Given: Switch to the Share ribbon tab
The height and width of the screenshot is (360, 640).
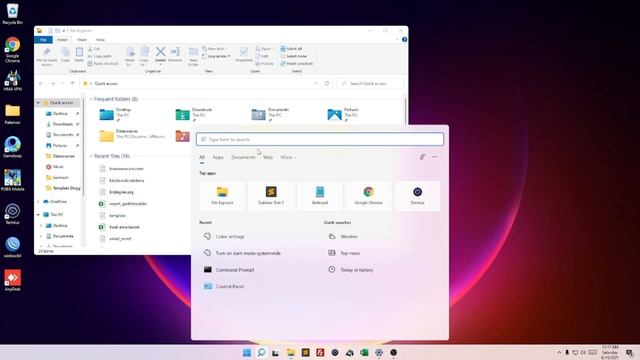Looking at the screenshot, I should tap(82, 40).
